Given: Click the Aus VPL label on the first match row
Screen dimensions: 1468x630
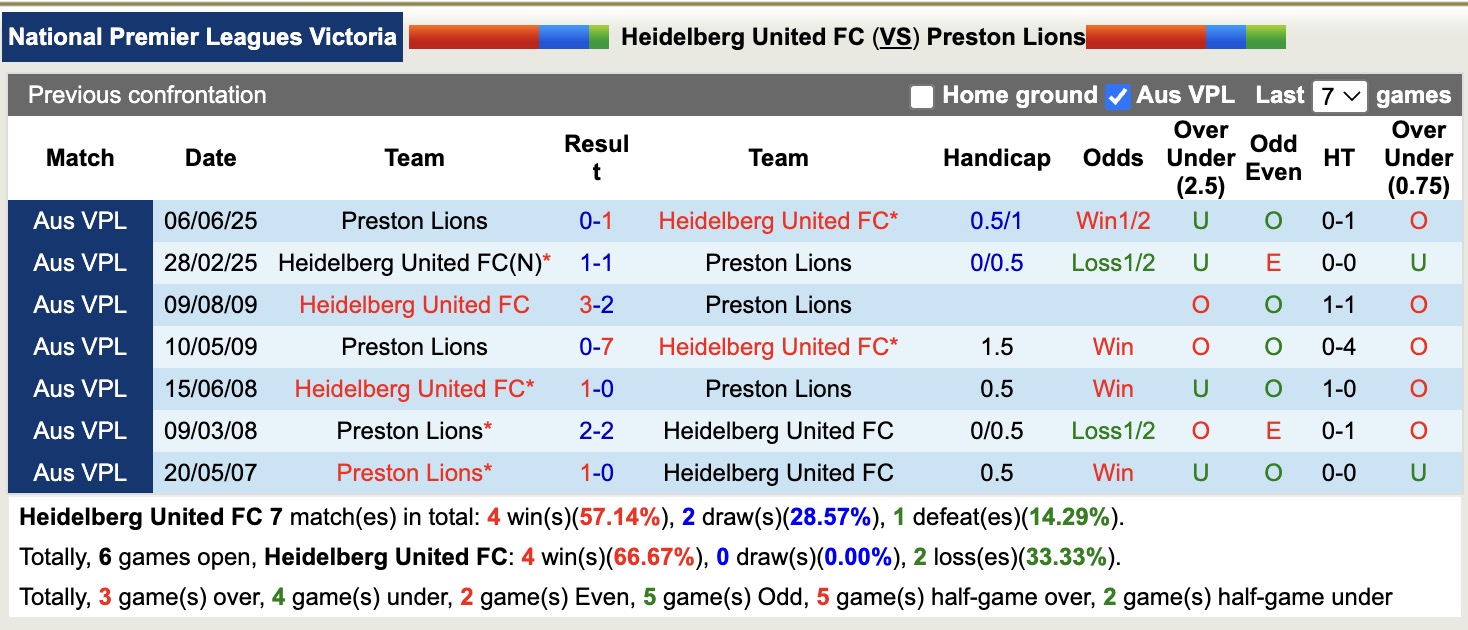Looking at the screenshot, I should 80,220.
